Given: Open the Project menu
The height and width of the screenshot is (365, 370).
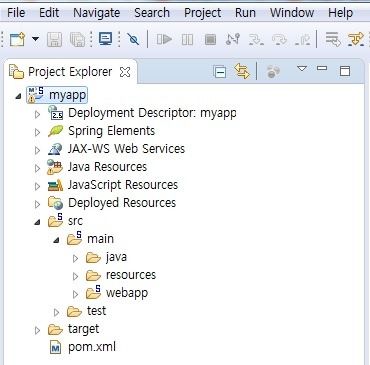Looking at the screenshot, I should (202, 13).
